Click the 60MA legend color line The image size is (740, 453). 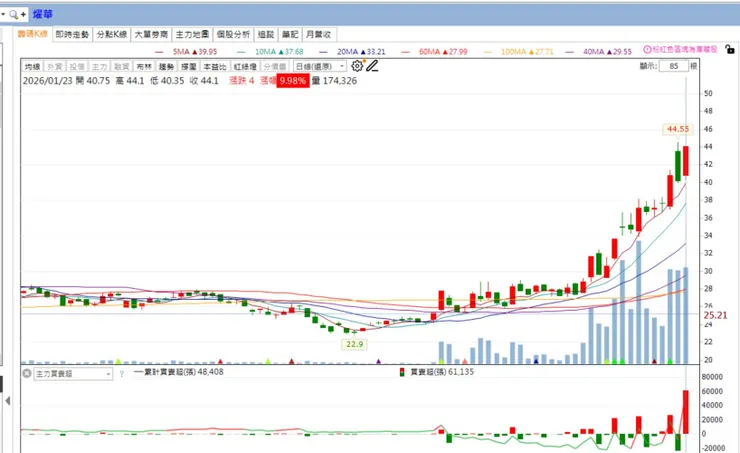coord(405,52)
